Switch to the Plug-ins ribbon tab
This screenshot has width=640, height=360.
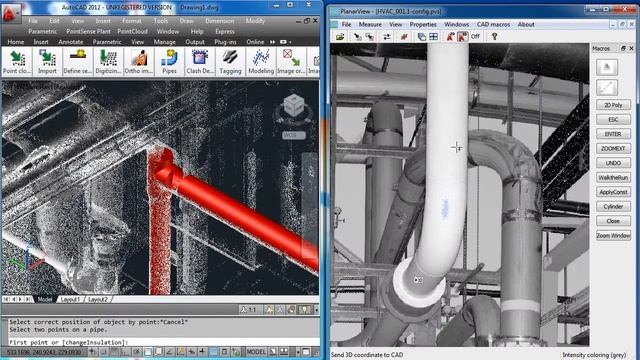pyautogui.click(x=225, y=42)
